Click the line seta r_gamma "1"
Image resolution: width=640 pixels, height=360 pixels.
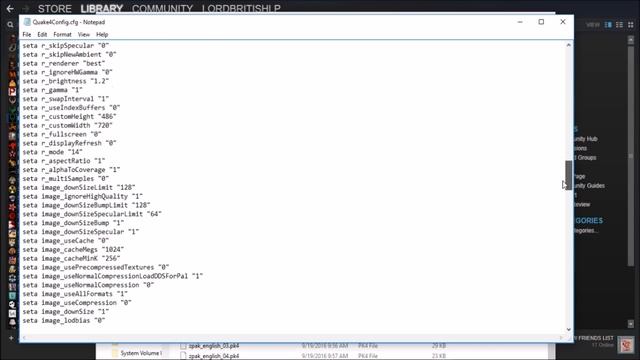[53, 90]
